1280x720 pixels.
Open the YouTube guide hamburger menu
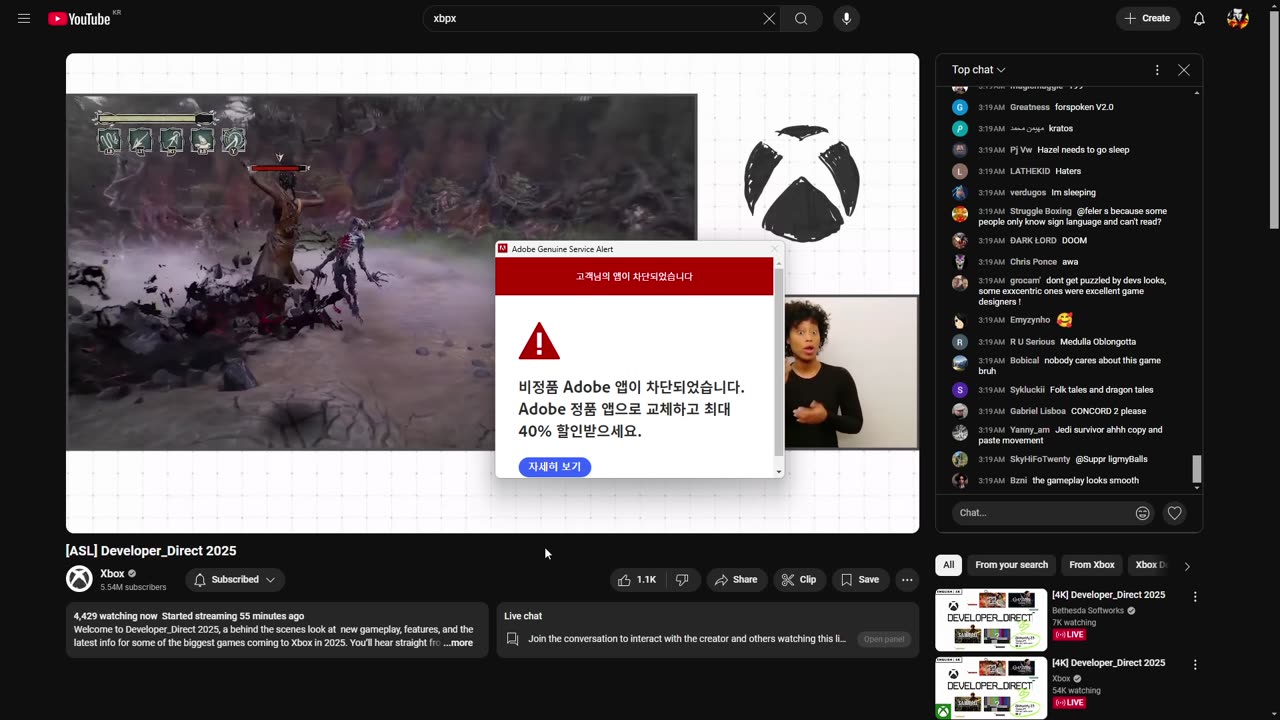24,19
